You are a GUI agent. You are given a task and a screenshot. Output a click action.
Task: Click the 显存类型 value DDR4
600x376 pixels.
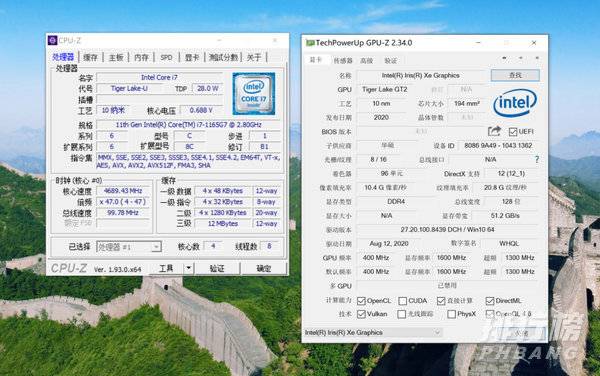click(396, 202)
